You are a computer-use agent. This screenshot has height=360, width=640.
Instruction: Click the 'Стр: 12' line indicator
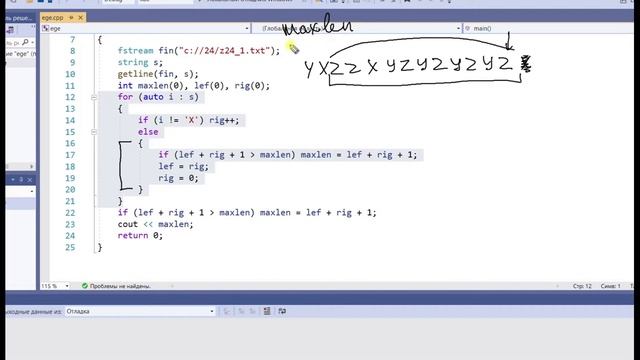(x=582, y=286)
